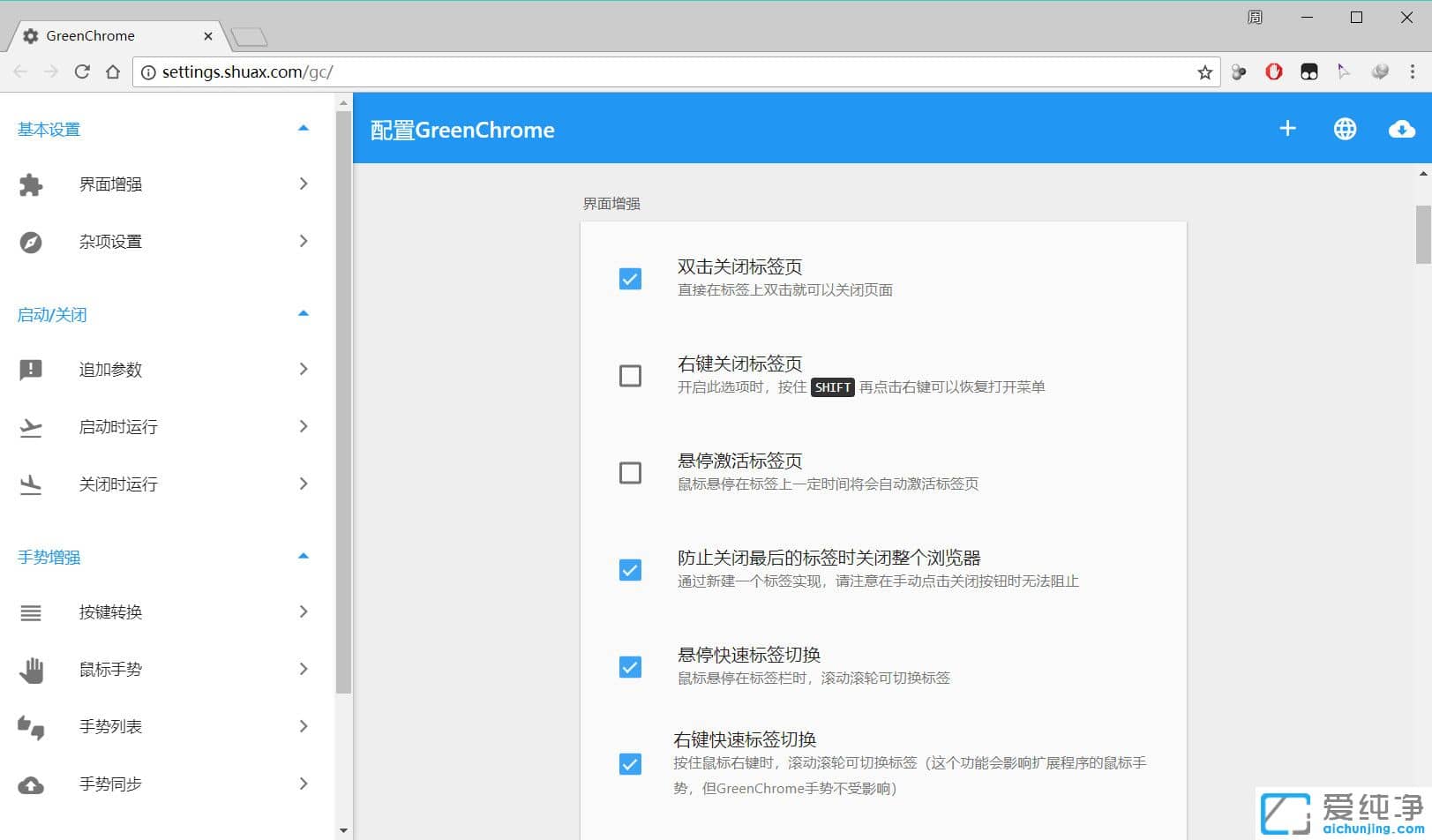
Task: Click the address bar URL field
Action: [x=675, y=72]
